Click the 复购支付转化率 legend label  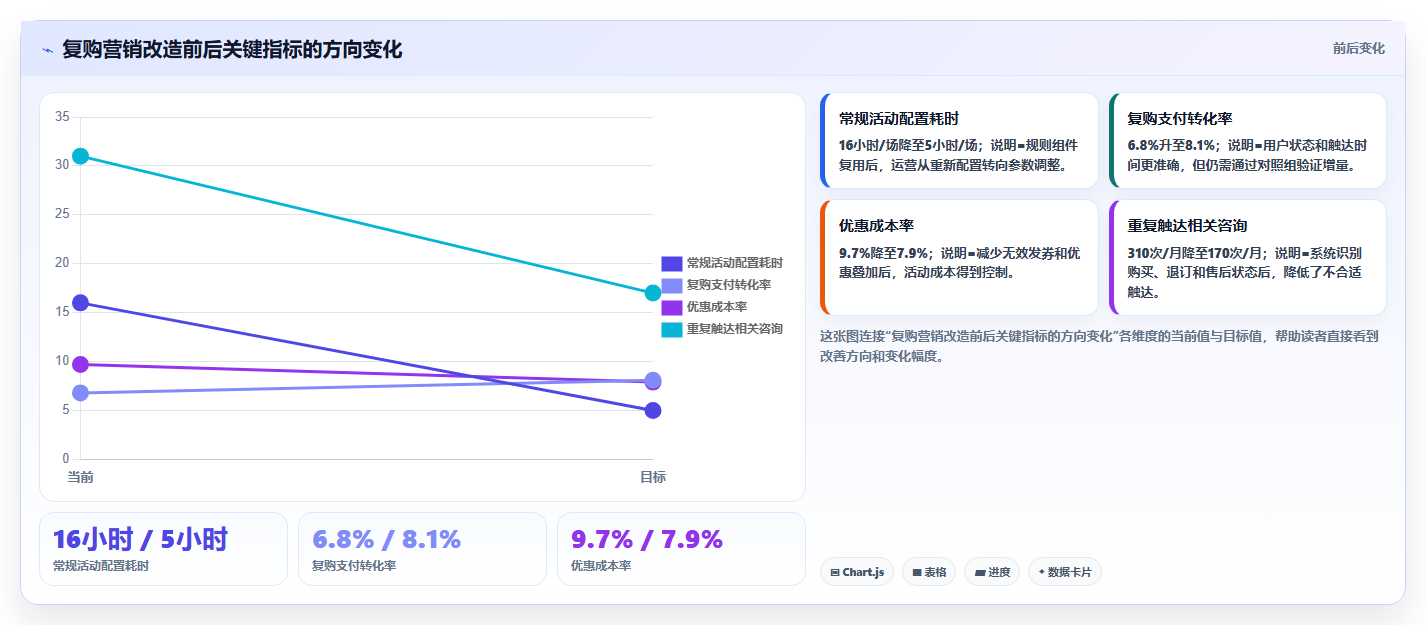pyautogui.click(x=729, y=285)
